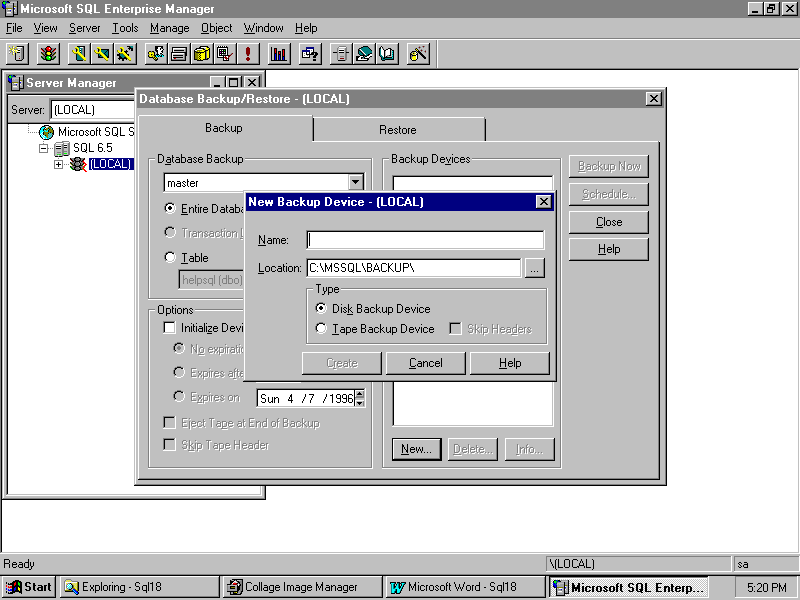Switch to the Restore tab
Screen dimensions: 800x600
point(397,129)
